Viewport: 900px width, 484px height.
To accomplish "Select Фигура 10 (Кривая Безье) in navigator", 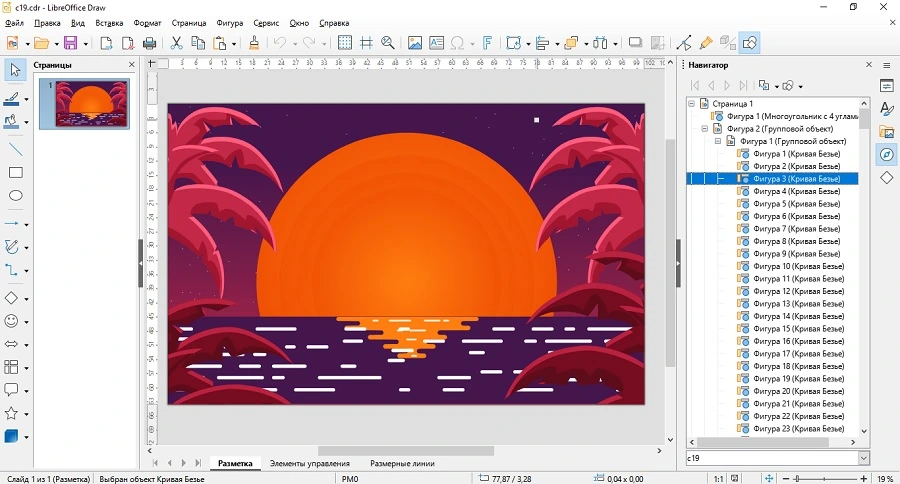I will pos(798,266).
